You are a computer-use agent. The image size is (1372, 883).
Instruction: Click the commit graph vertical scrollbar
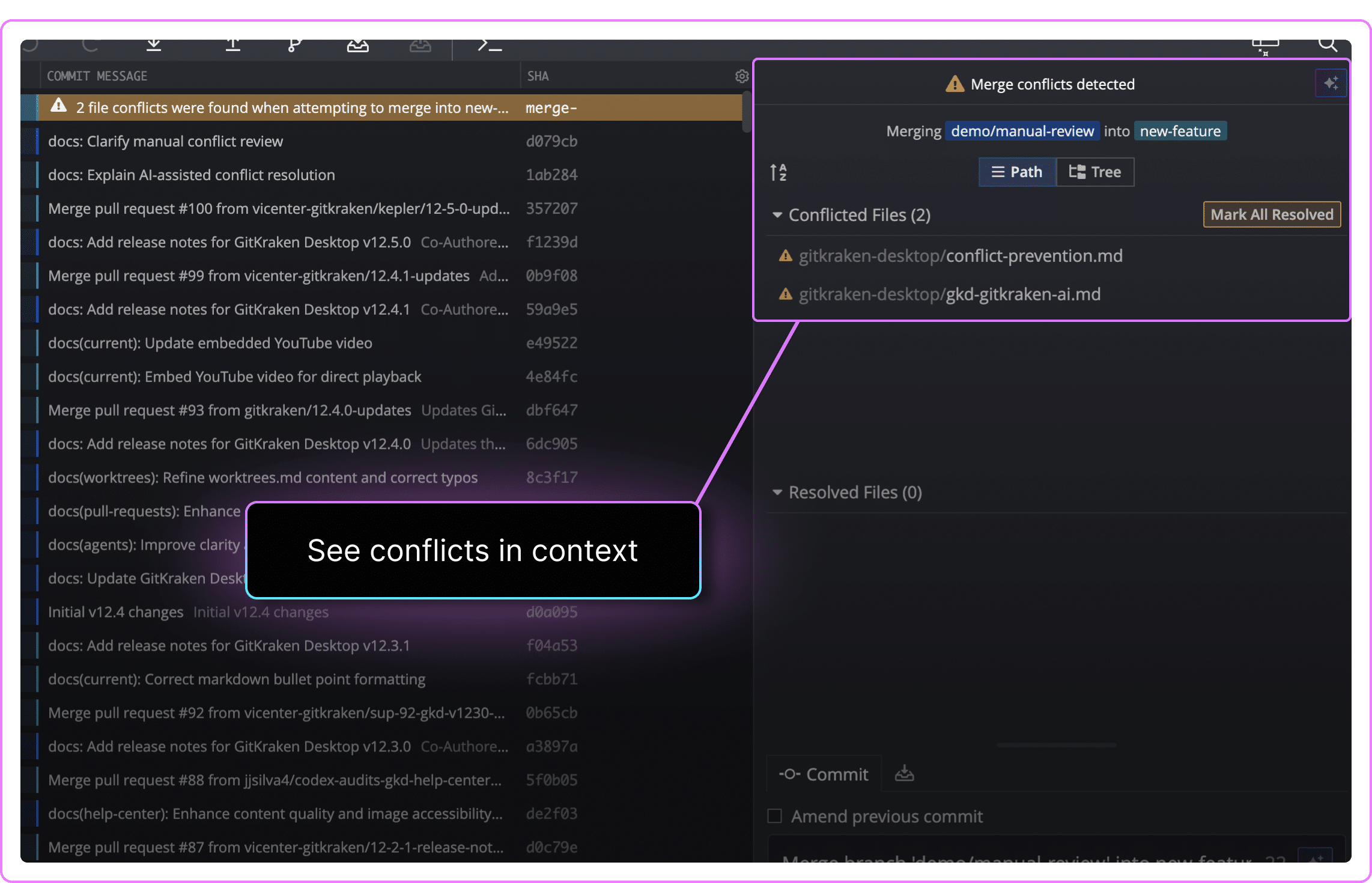point(746,112)
